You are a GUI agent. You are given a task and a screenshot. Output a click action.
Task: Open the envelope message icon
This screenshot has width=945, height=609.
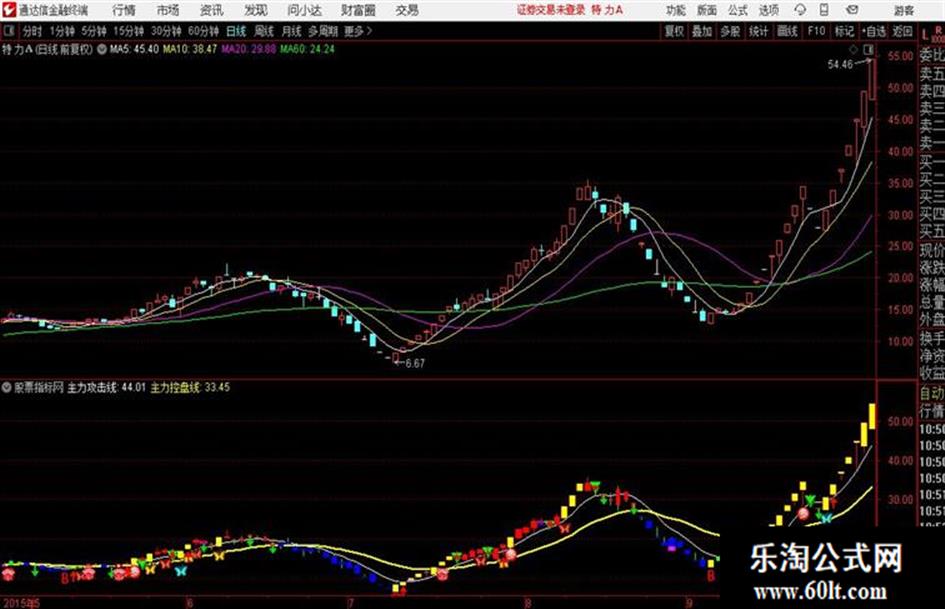[x=852, y=10]
